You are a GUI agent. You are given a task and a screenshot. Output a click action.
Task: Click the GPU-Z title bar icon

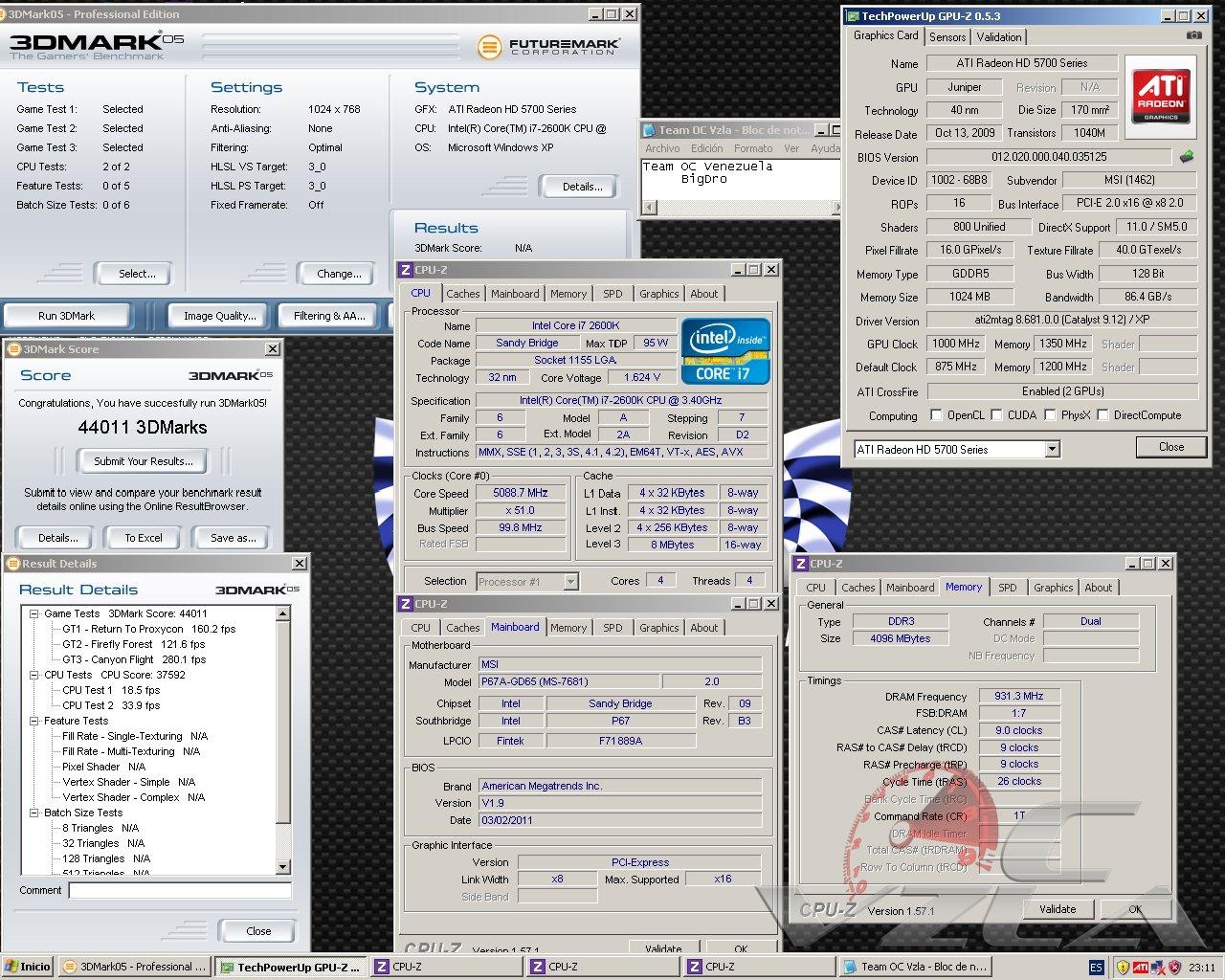pos(852,15)
